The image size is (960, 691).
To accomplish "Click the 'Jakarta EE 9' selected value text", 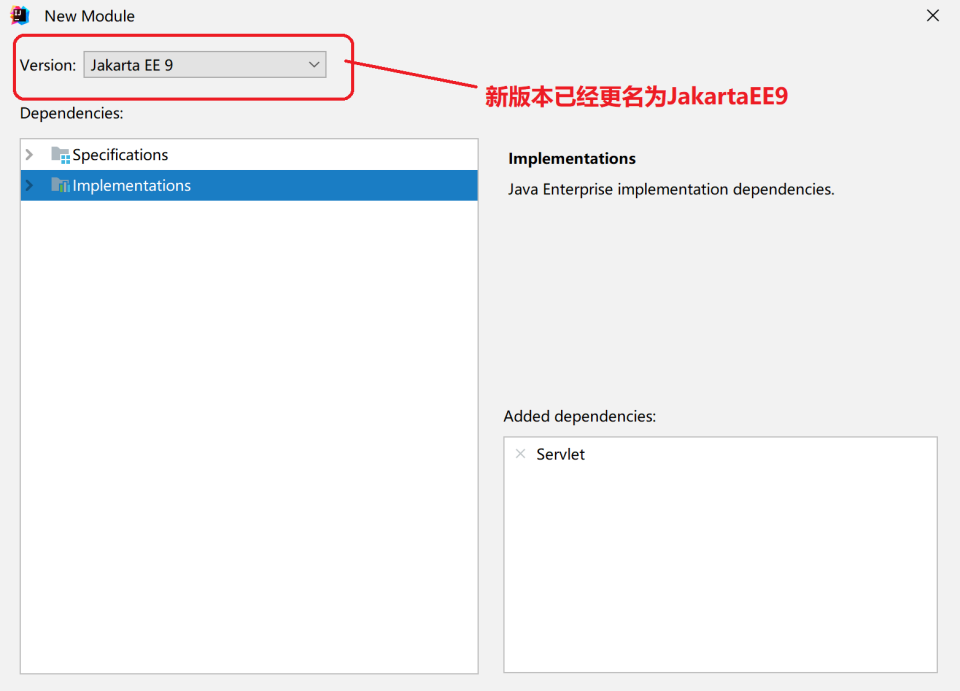I will pyautogui.click(x=132, y=65).
